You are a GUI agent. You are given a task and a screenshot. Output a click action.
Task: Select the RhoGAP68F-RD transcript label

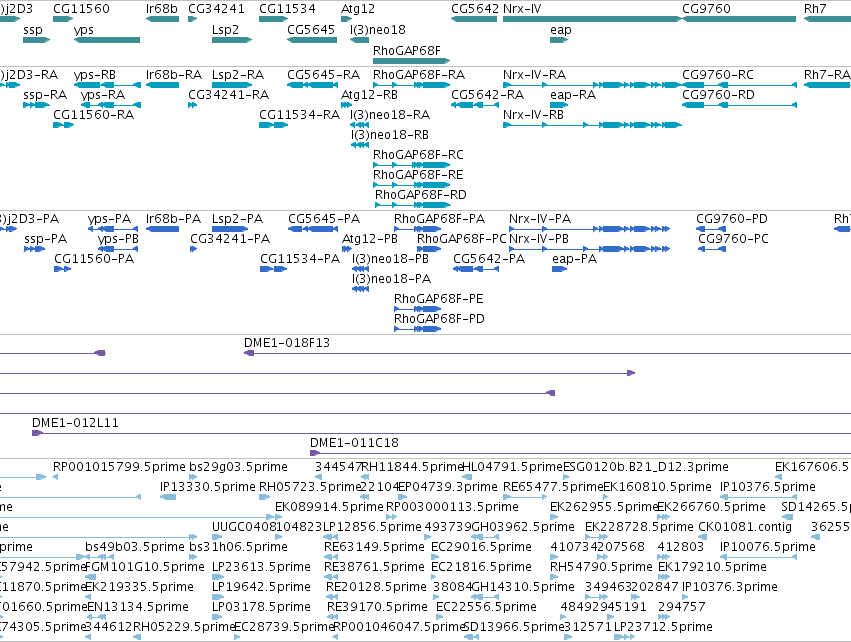pyautogui.click(x=421, y=195)
